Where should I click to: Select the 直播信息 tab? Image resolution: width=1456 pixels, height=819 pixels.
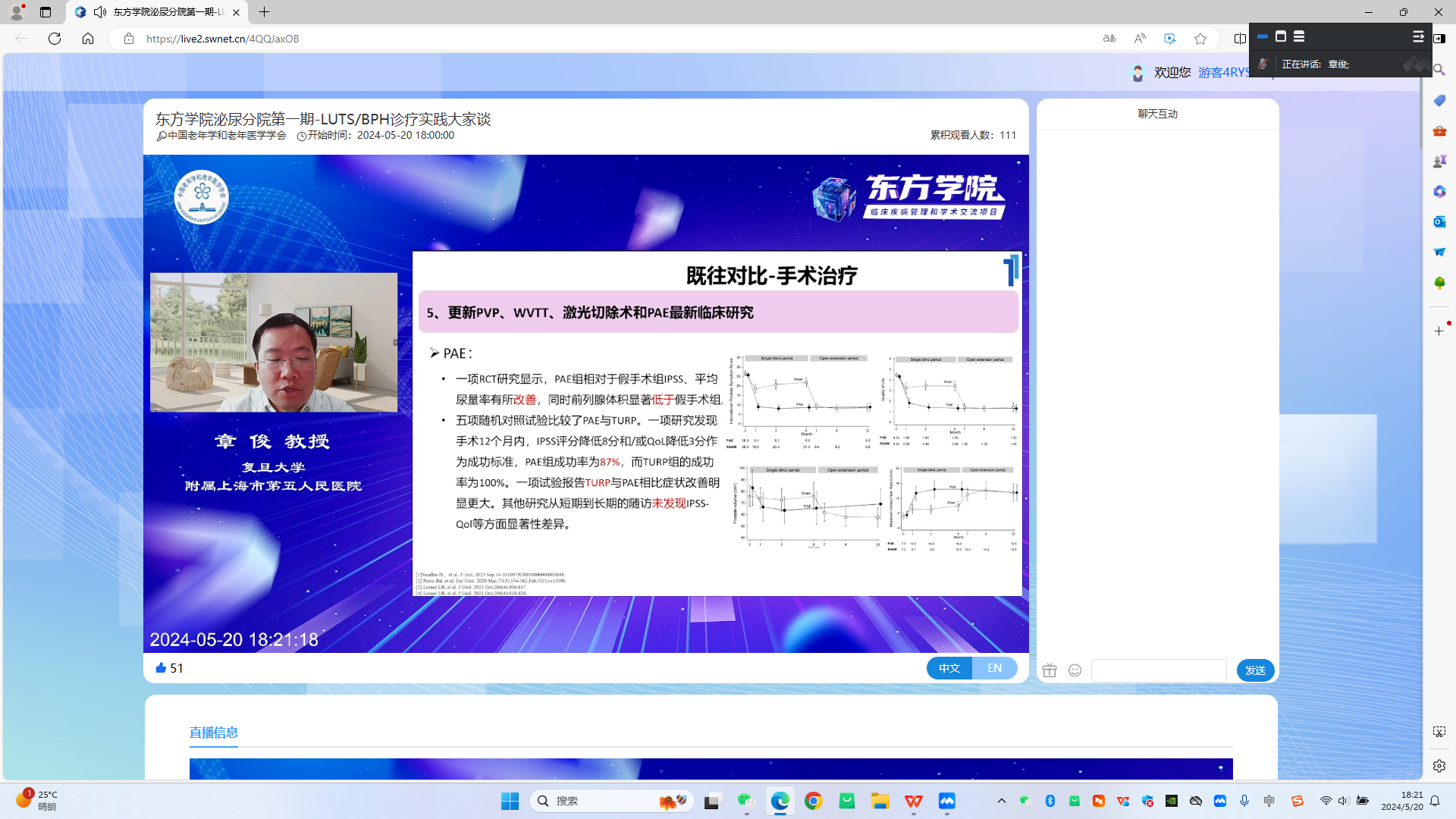point(214,733)
